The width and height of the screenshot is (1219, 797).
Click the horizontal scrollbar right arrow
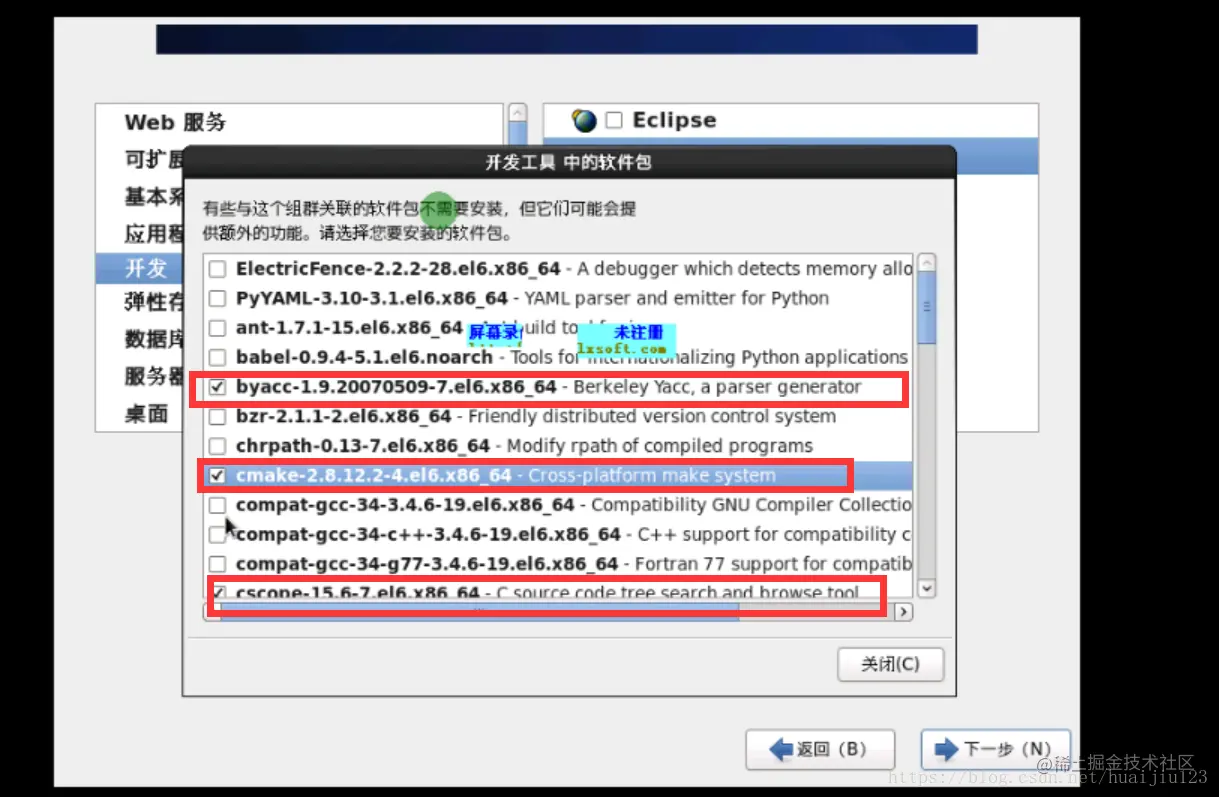pyautogui.click(x=903, y=611)
